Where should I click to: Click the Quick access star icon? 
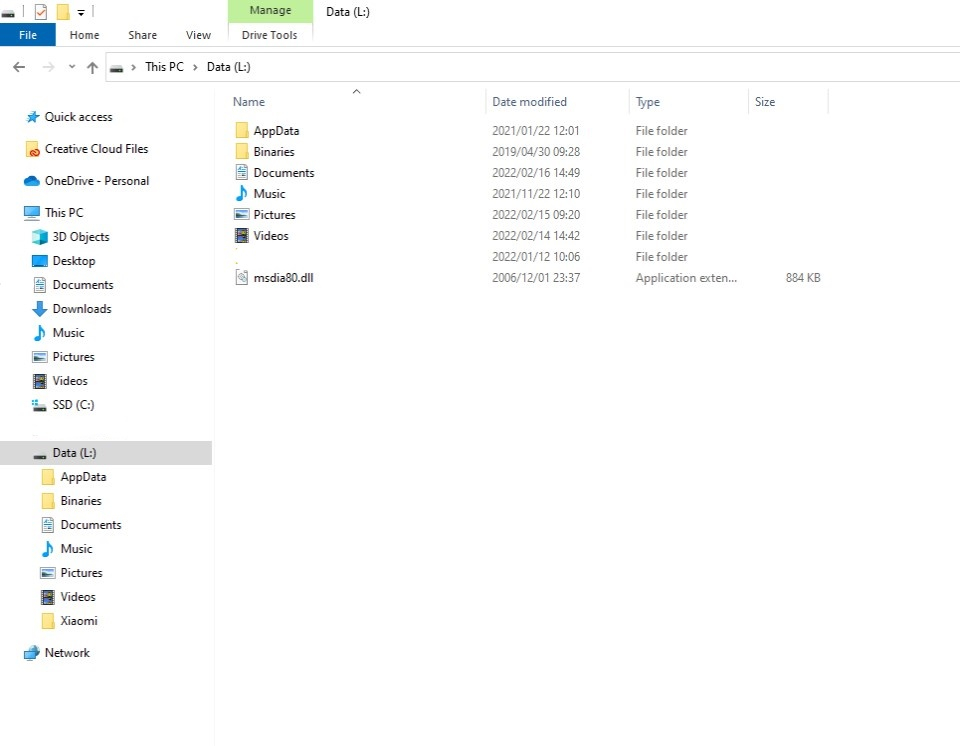click(x=32, y=116)
